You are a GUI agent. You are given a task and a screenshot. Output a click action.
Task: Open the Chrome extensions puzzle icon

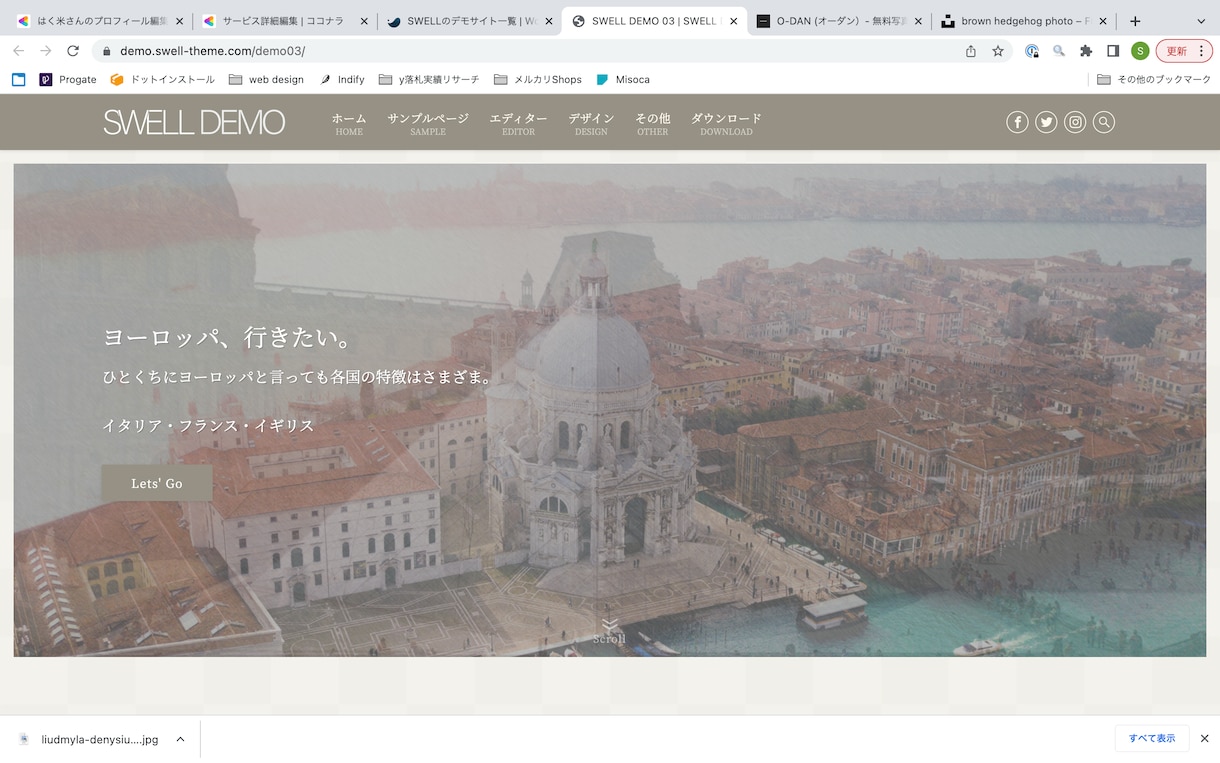[1086, 51]
